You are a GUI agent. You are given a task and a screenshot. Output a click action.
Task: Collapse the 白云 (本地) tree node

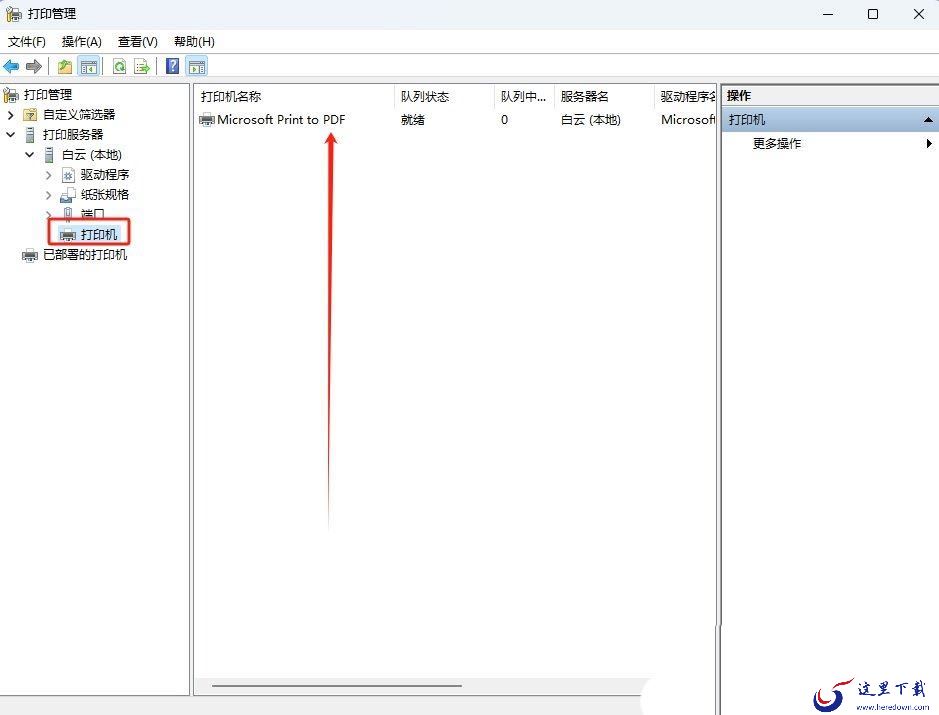coord(29,155)
